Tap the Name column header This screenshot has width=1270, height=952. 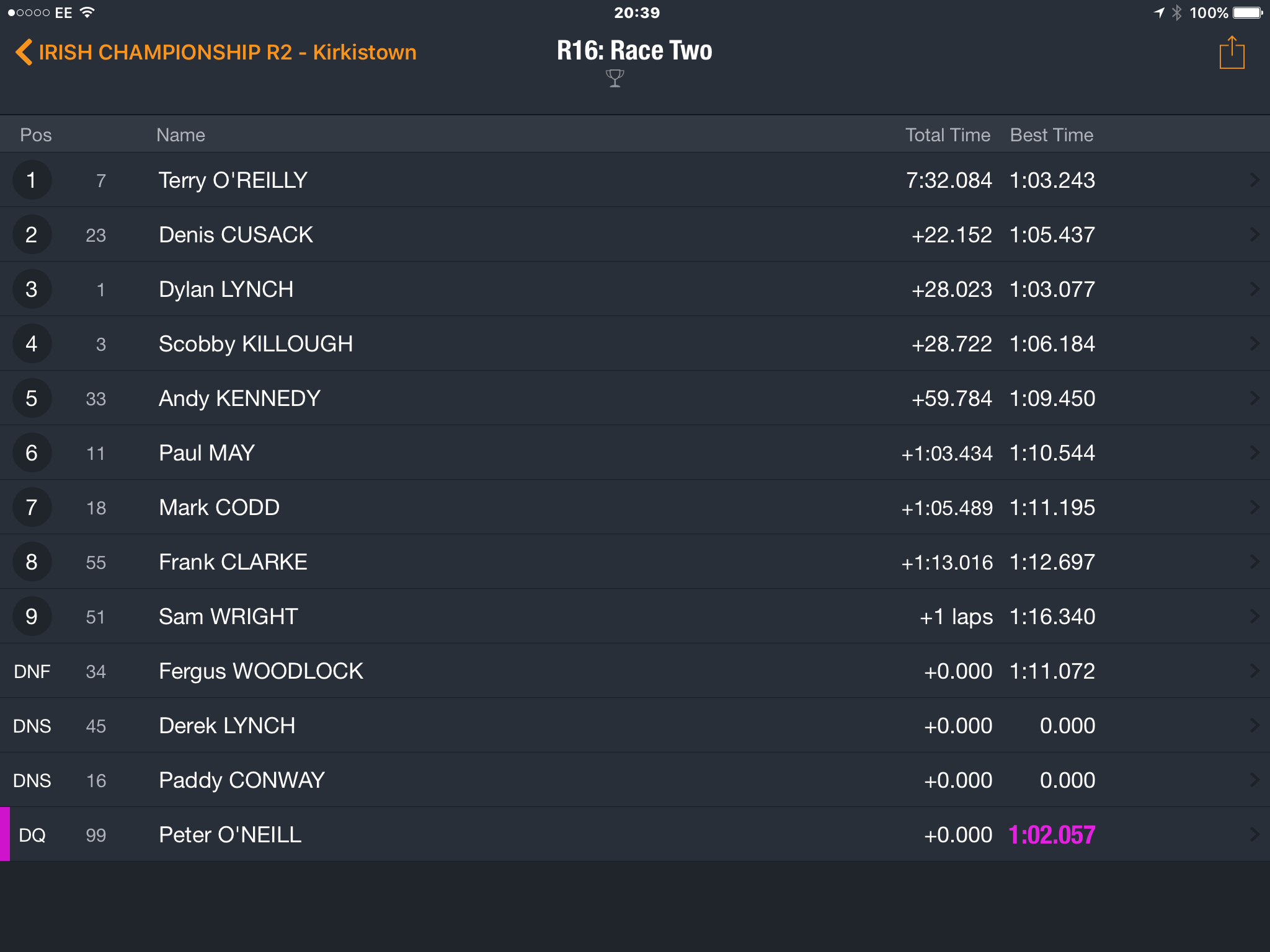[x=180, y=134]
